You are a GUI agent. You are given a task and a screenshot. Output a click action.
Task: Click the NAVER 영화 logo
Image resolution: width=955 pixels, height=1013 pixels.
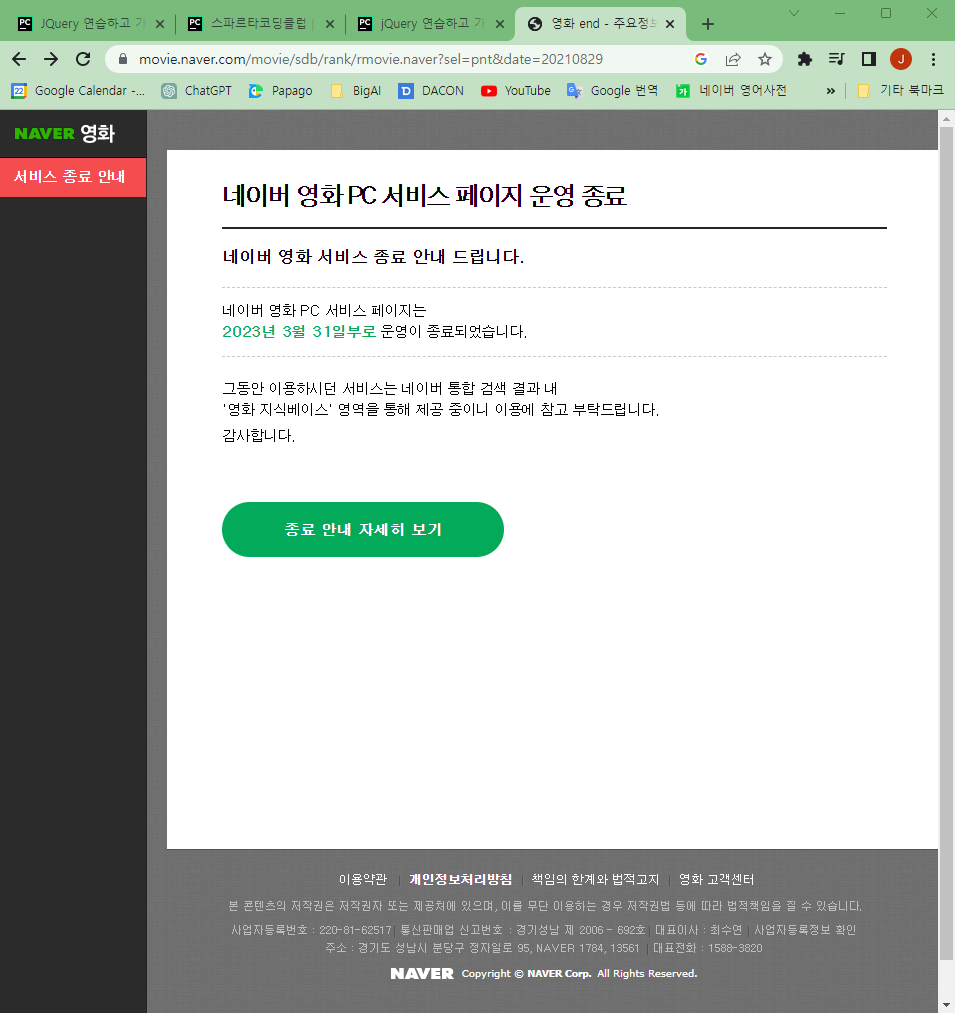(x=65, y=134)
